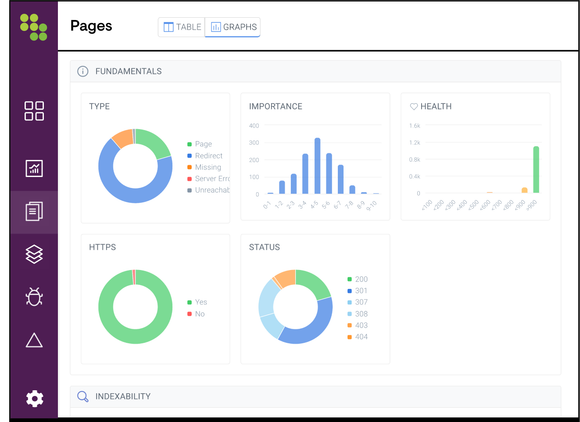
Task: Open the stacked layers icon in sidebar
Action: pos(34,254)
